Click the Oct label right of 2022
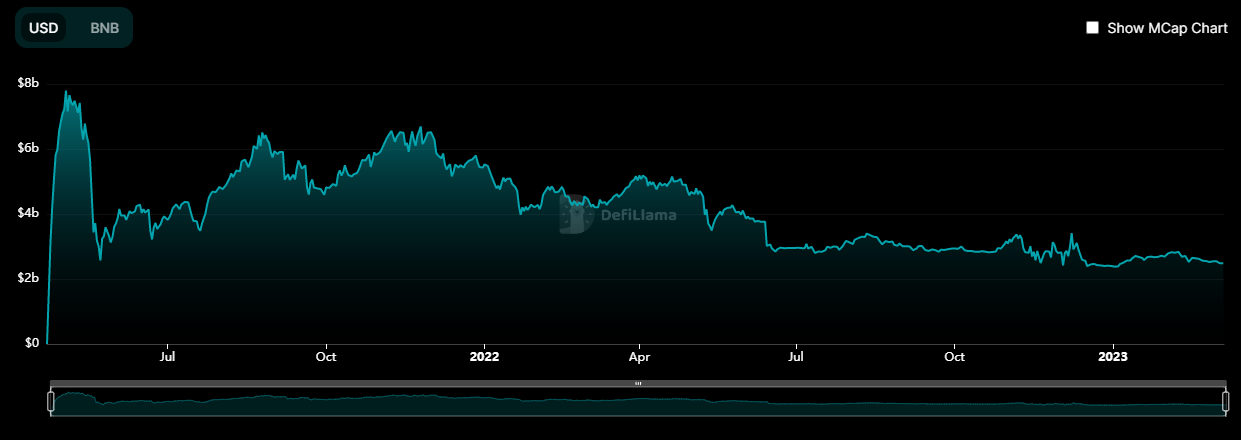Image resolution: width=1241 pixels, height=440 pixels. [955, 356]
